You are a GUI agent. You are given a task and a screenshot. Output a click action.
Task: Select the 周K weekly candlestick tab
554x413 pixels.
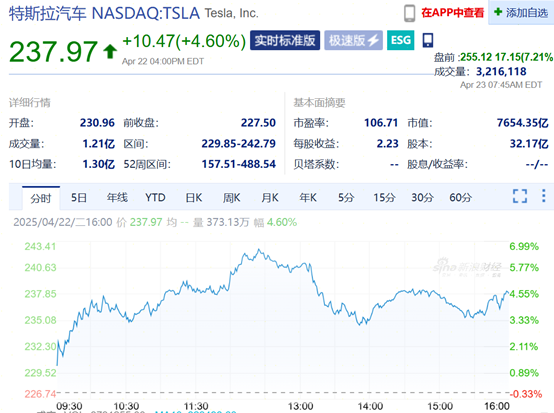click(x=231, y=197)
